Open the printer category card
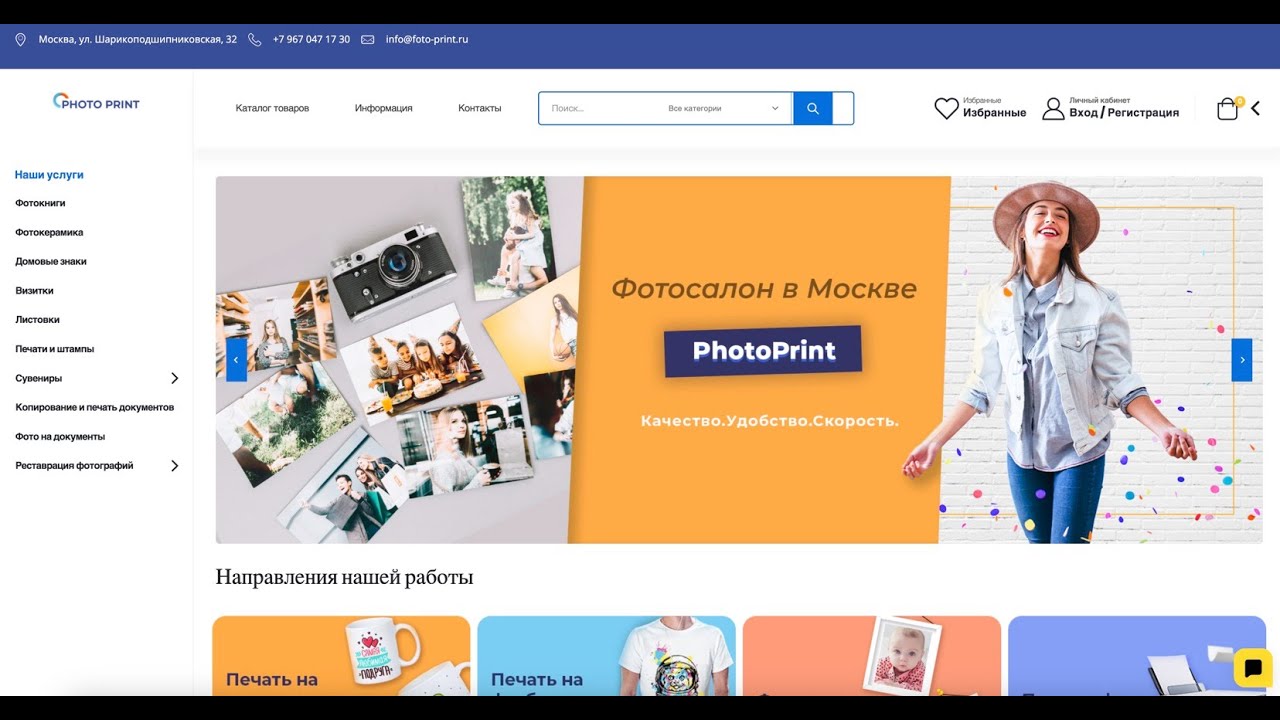This screenshot has height=720, width=1280. click(1137, 656)
